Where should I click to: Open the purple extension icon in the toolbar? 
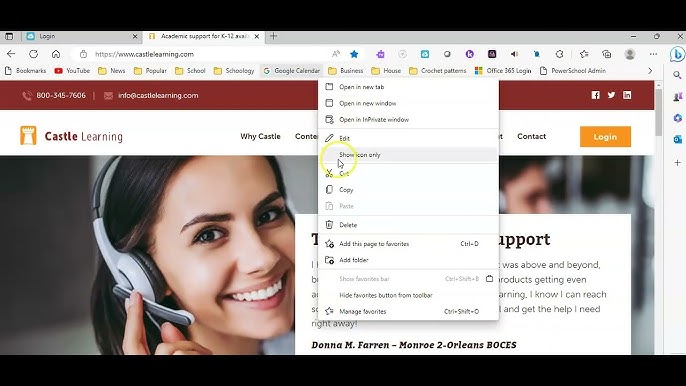(x=380, y=54)
